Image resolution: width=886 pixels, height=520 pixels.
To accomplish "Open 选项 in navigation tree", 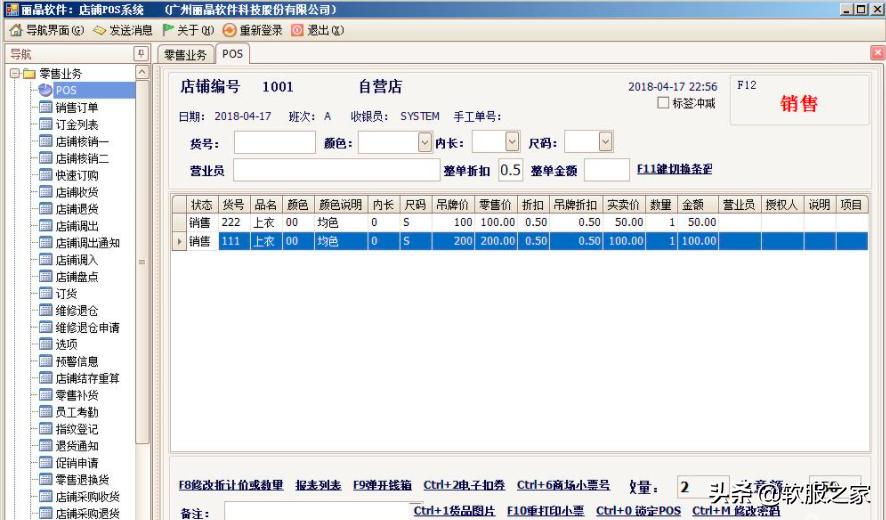I will (66, 344).
